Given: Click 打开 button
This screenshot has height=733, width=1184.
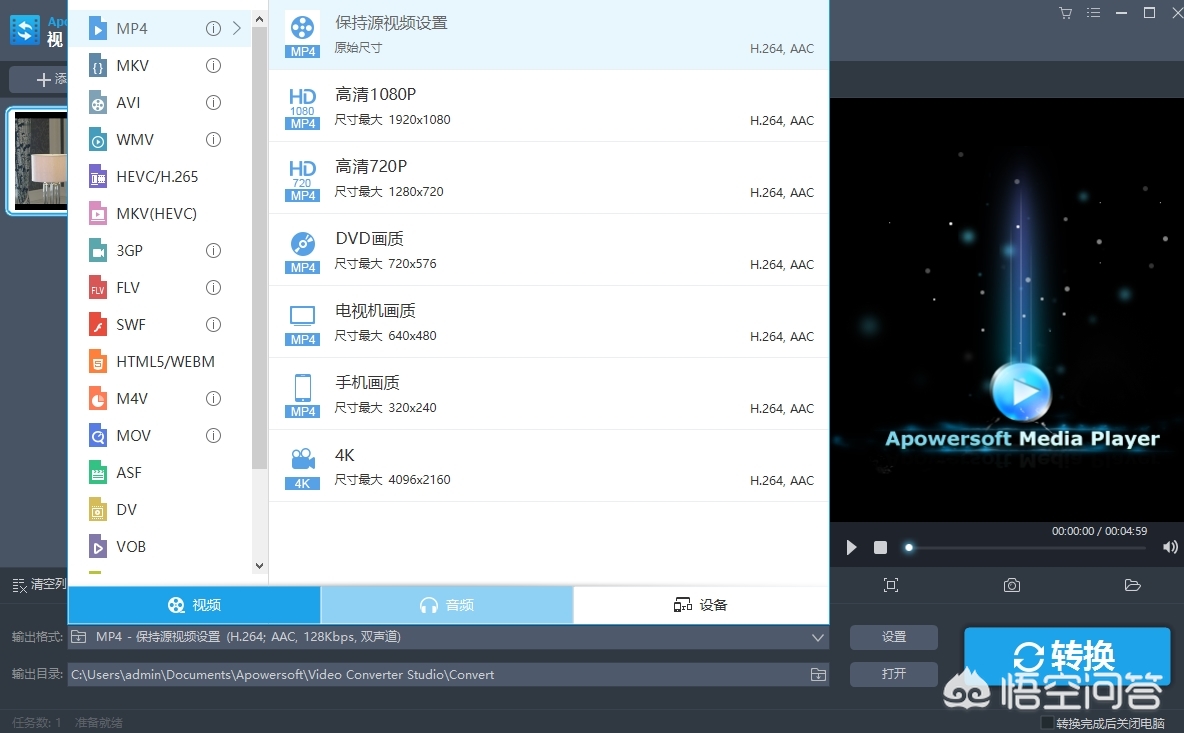Looking at the screenshot, I should point(894,673).
